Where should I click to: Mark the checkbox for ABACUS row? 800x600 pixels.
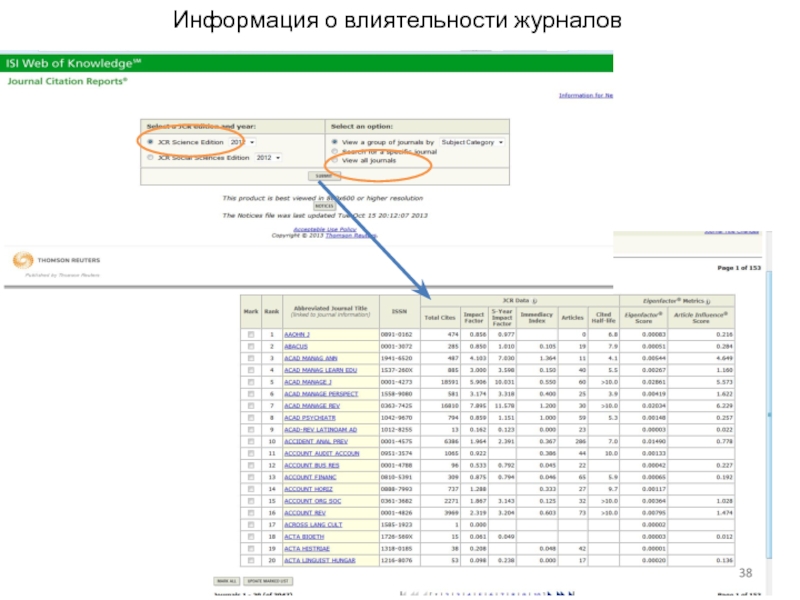pyautogui.click(x=251, y=346)
